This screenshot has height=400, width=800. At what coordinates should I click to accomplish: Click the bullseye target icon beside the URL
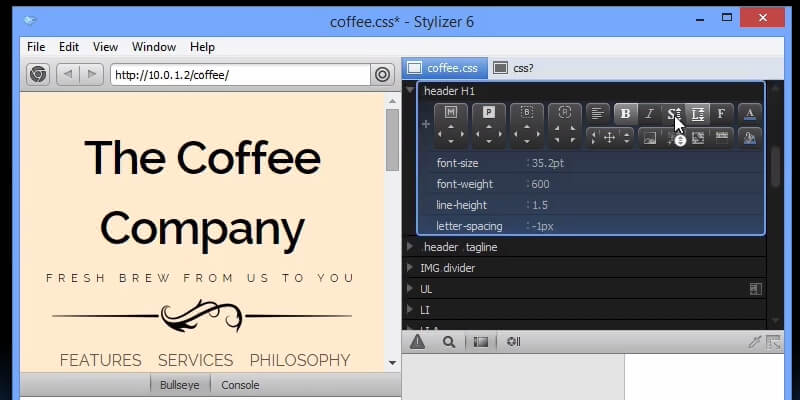pyautogui.click(x=382, y=75)
